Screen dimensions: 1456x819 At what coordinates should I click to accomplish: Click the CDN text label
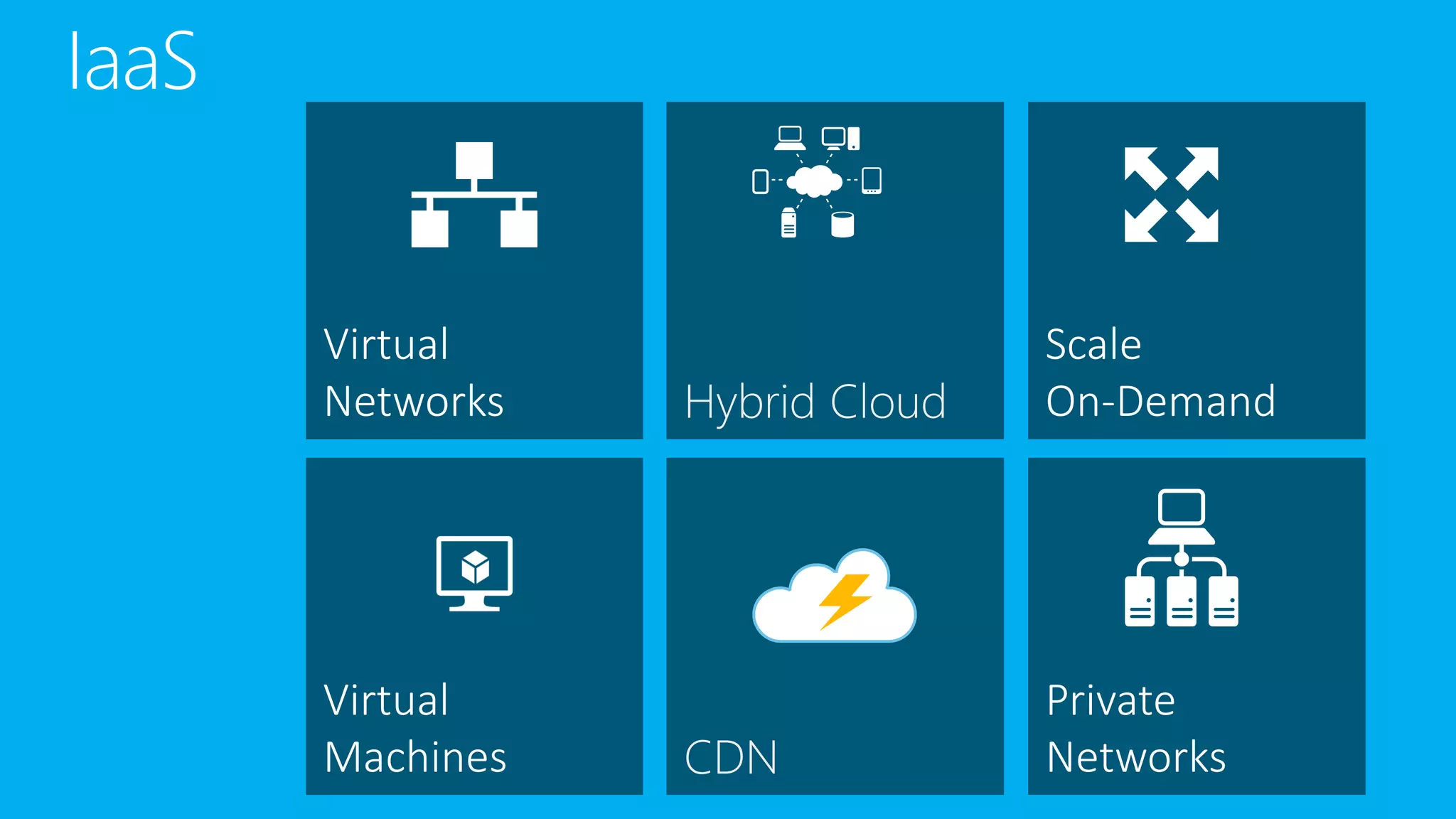pyautogui.click(x=731, y=757)
